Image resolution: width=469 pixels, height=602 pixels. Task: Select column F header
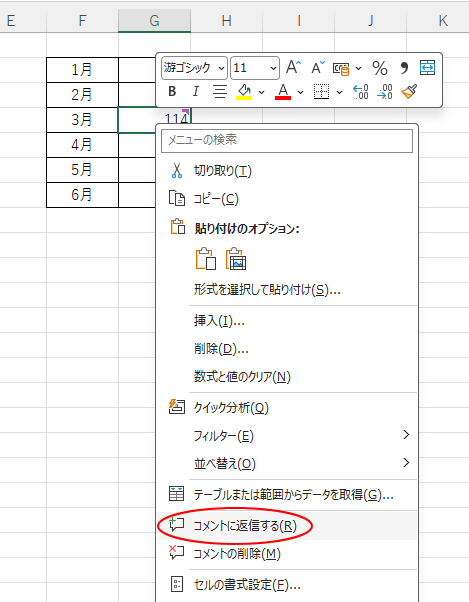pos(82,20)
